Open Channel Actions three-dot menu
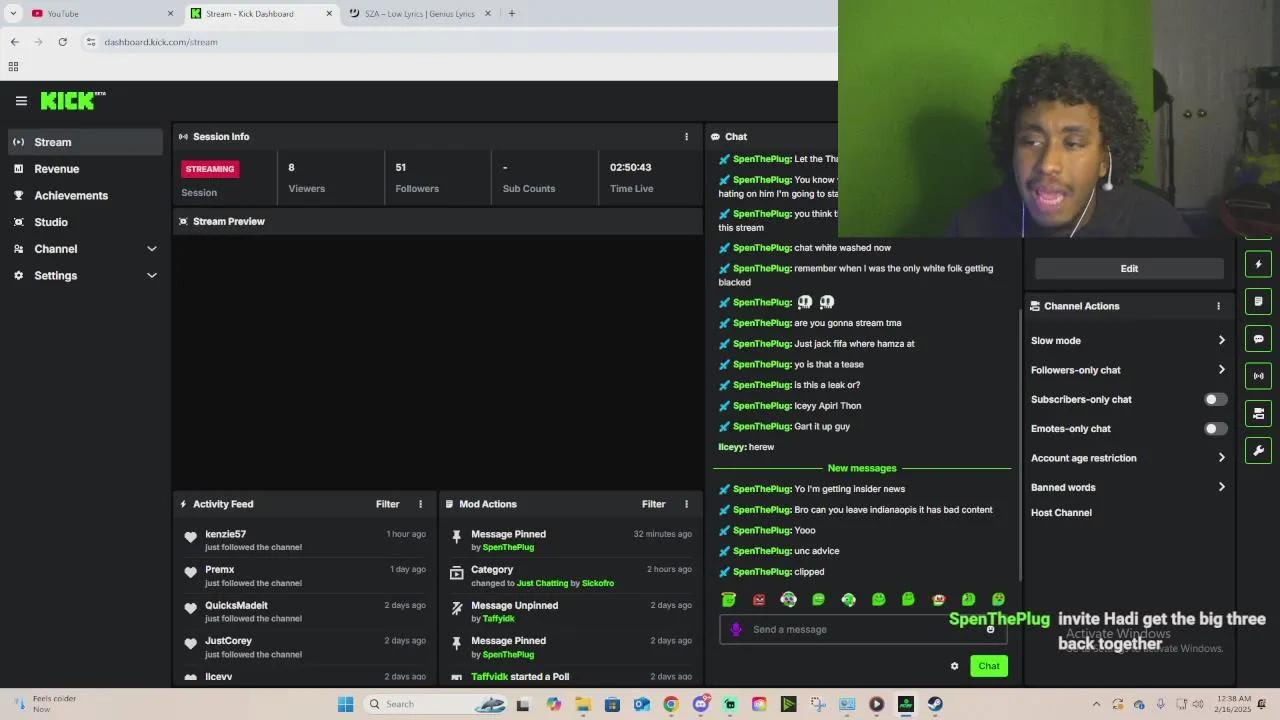 (1218, 306)
